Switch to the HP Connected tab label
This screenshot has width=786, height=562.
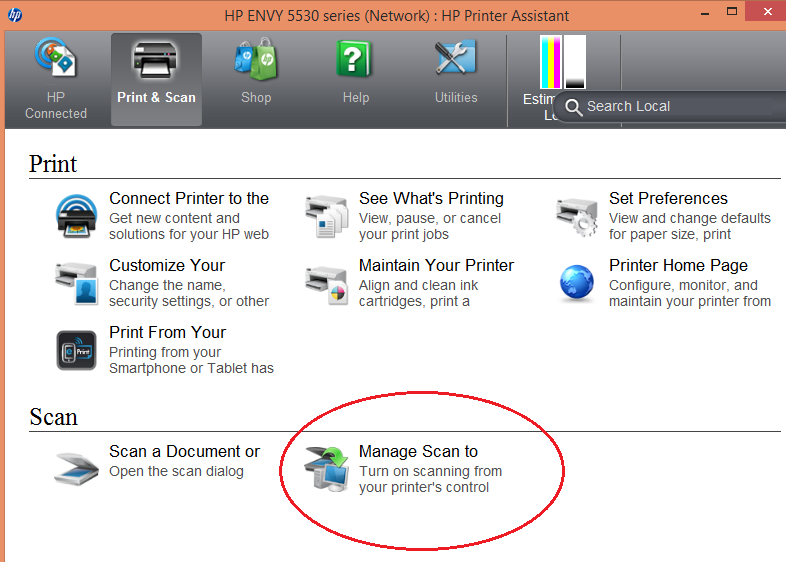point(56,105)
